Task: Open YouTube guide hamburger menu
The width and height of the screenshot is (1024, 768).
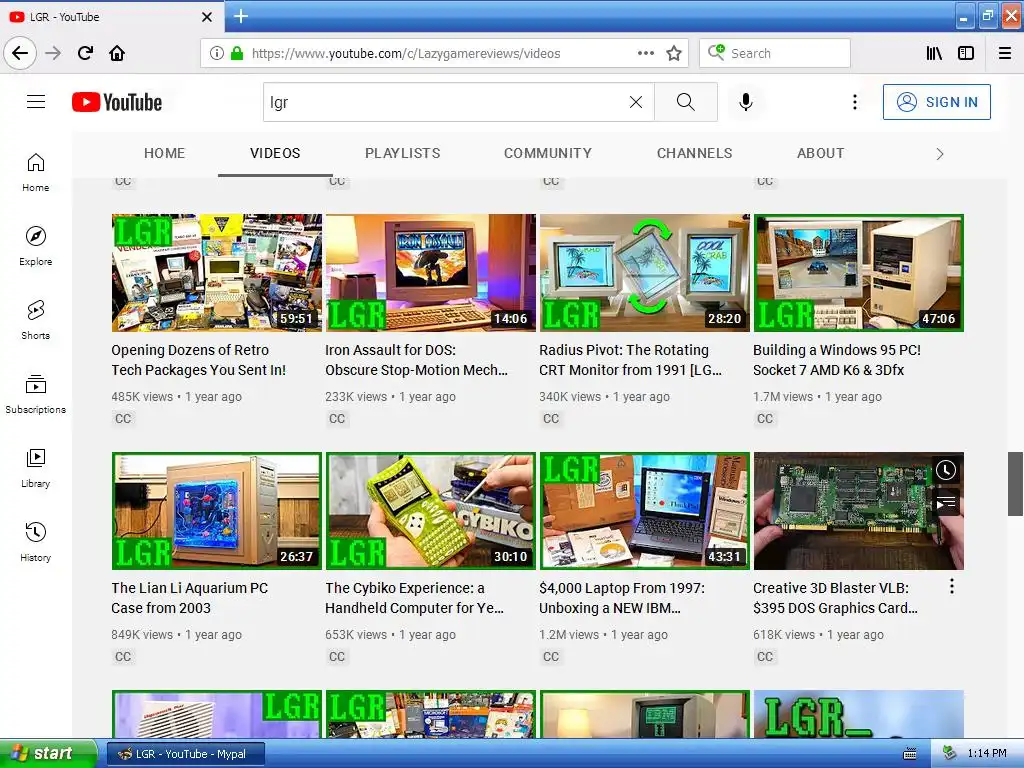Action: [x=36, y=102]
